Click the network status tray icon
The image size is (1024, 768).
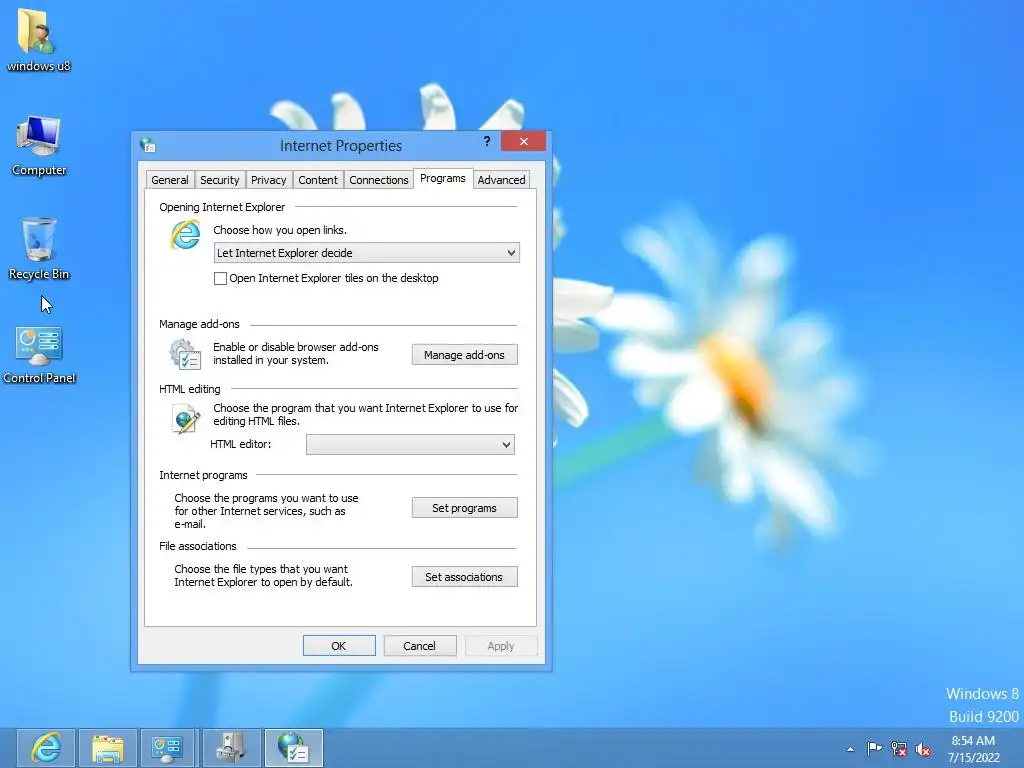click(899, 748)
